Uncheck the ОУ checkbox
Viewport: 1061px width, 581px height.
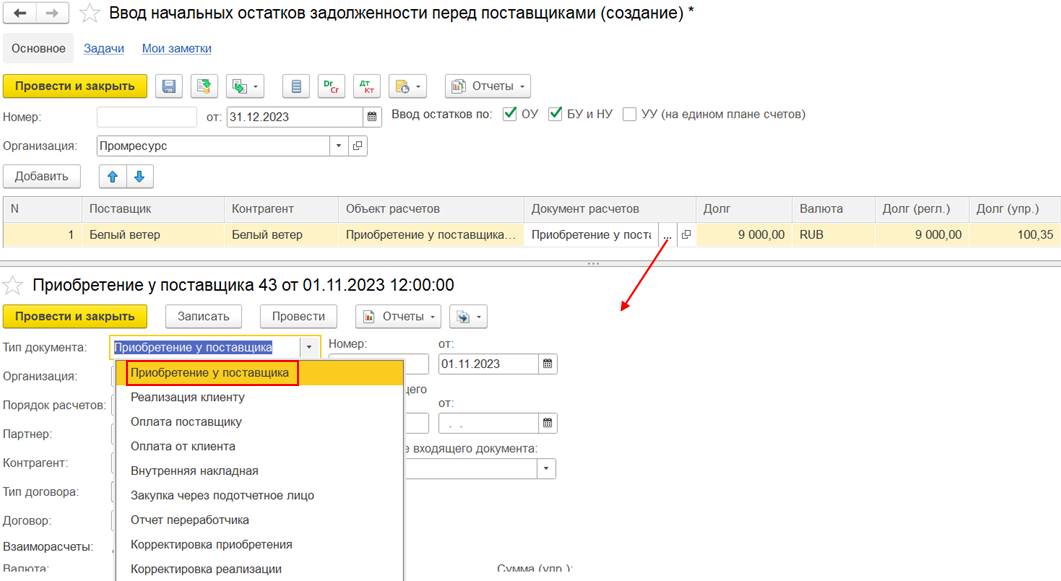tap(510, 114)
